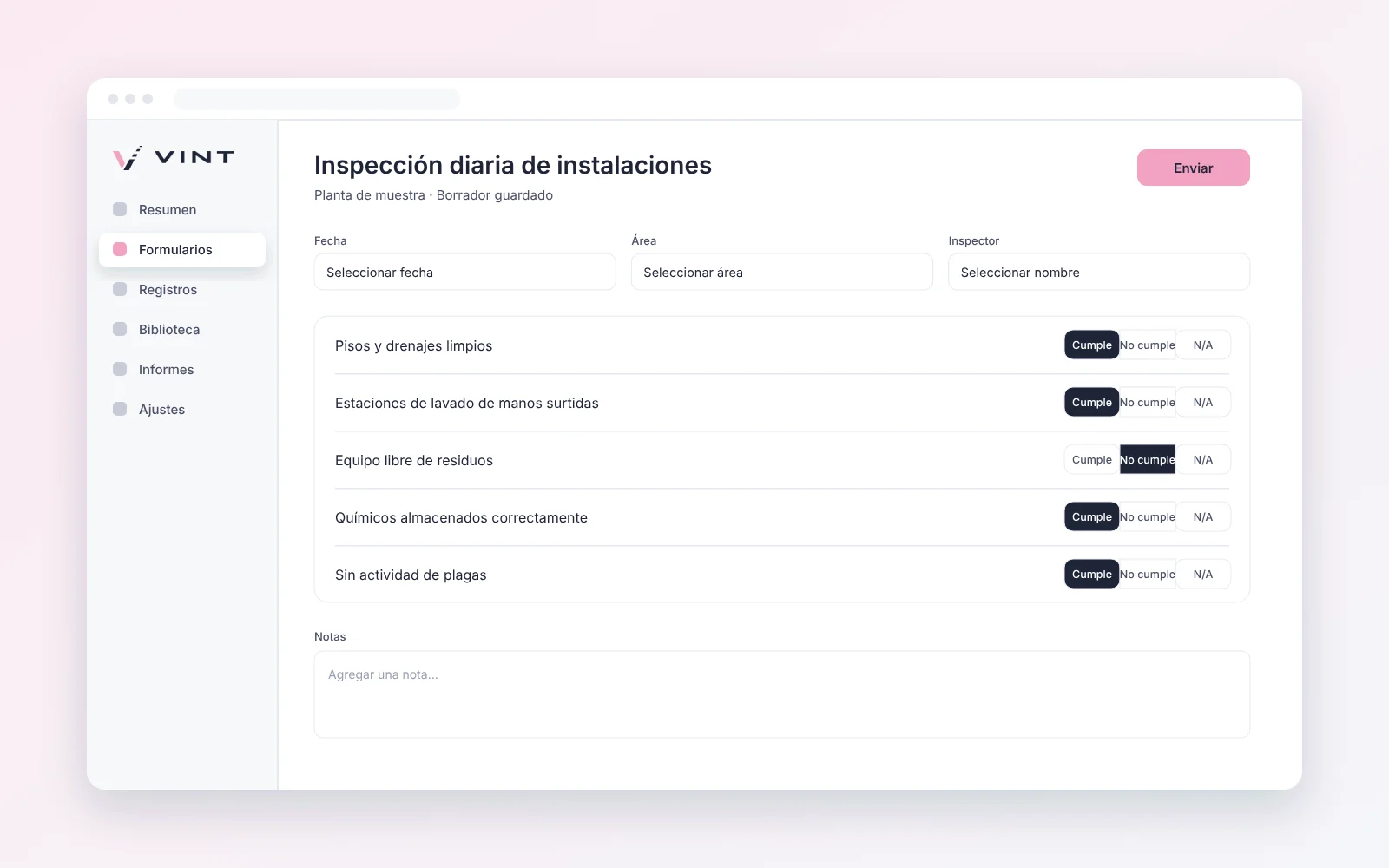Click the square icon beside Registros
The image size is (1389, 868).
[x=120, y=289]
